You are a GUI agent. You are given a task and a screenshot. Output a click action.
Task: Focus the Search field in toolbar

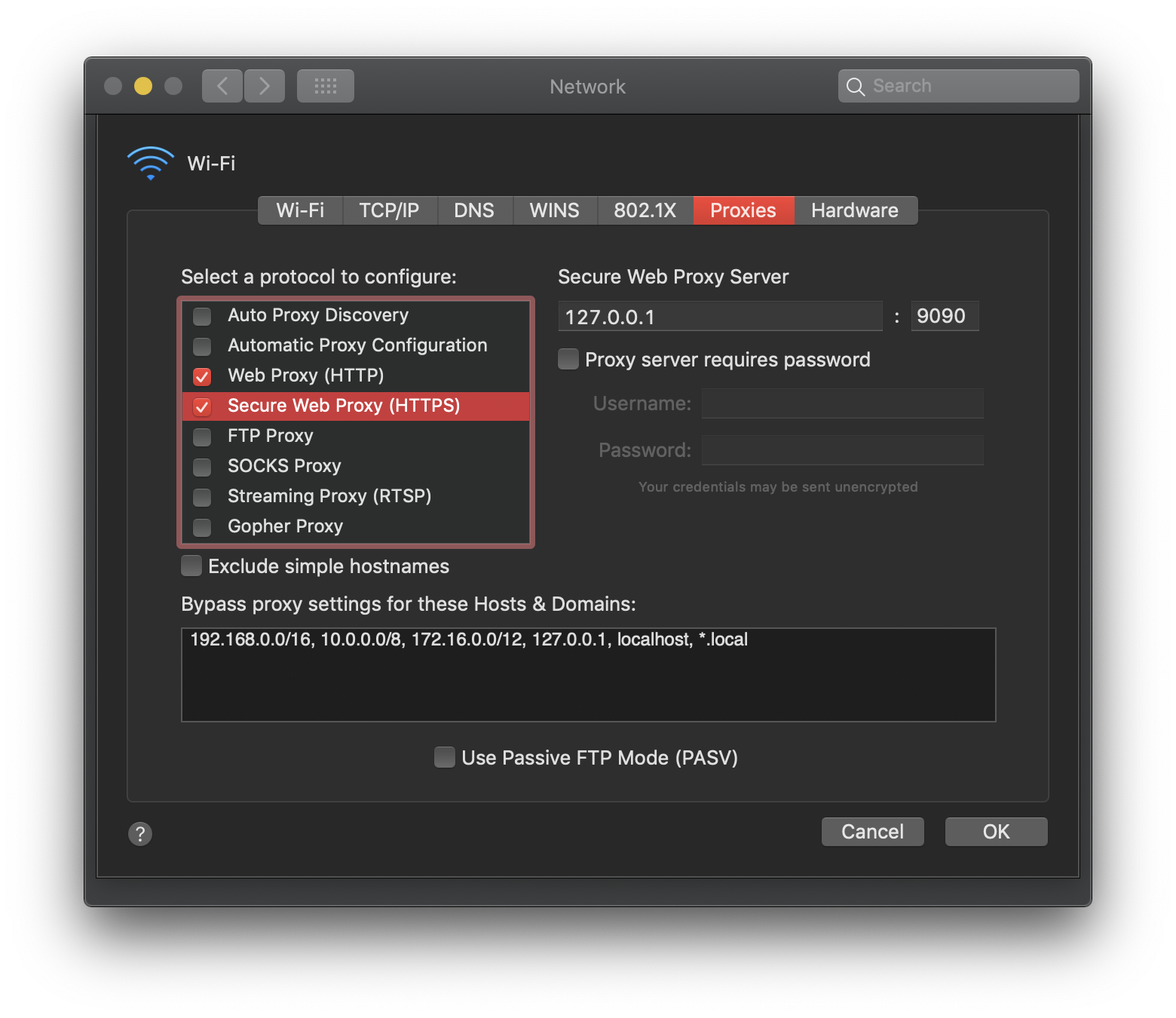pos(958,86)
